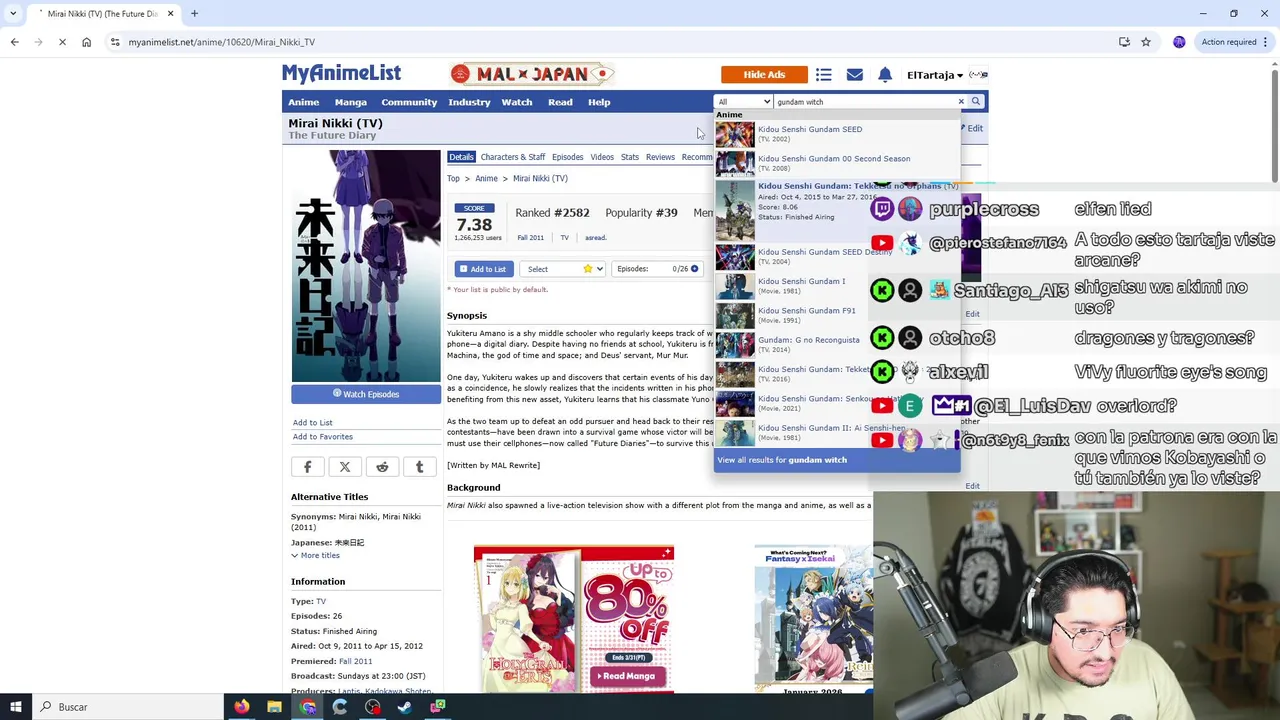Screen dimensions: 1280x720
Task: Open the Anime navigation menu
Action: [x=304, y=102]
